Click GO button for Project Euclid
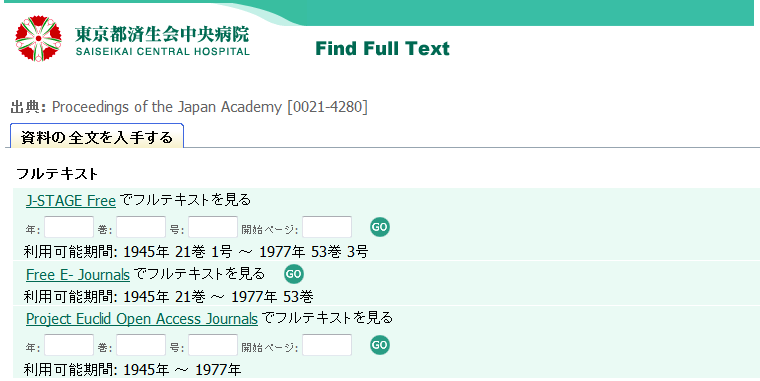This screenshot has height=381, width=760. click(380, 345)
